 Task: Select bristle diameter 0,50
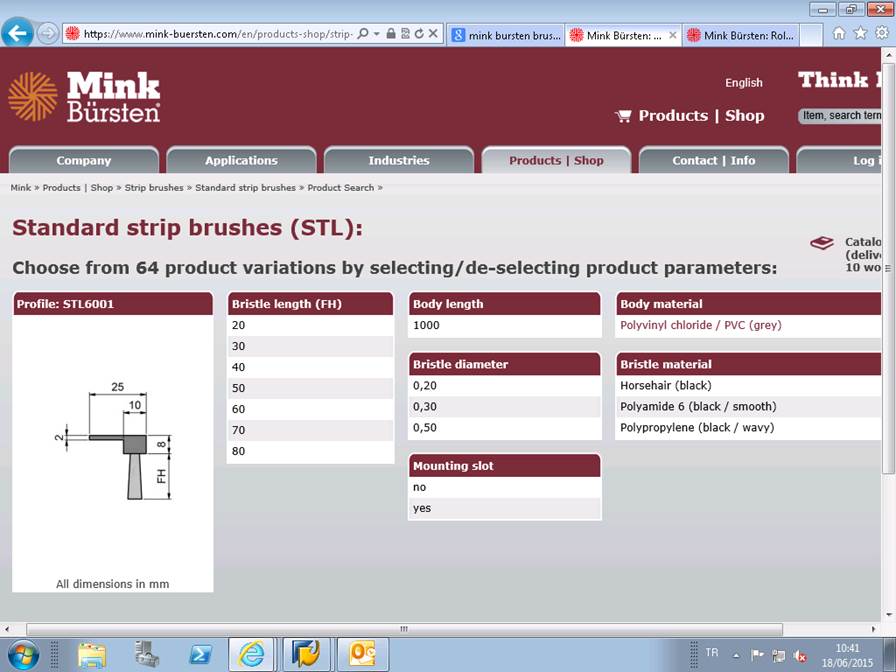click(505, 428)
